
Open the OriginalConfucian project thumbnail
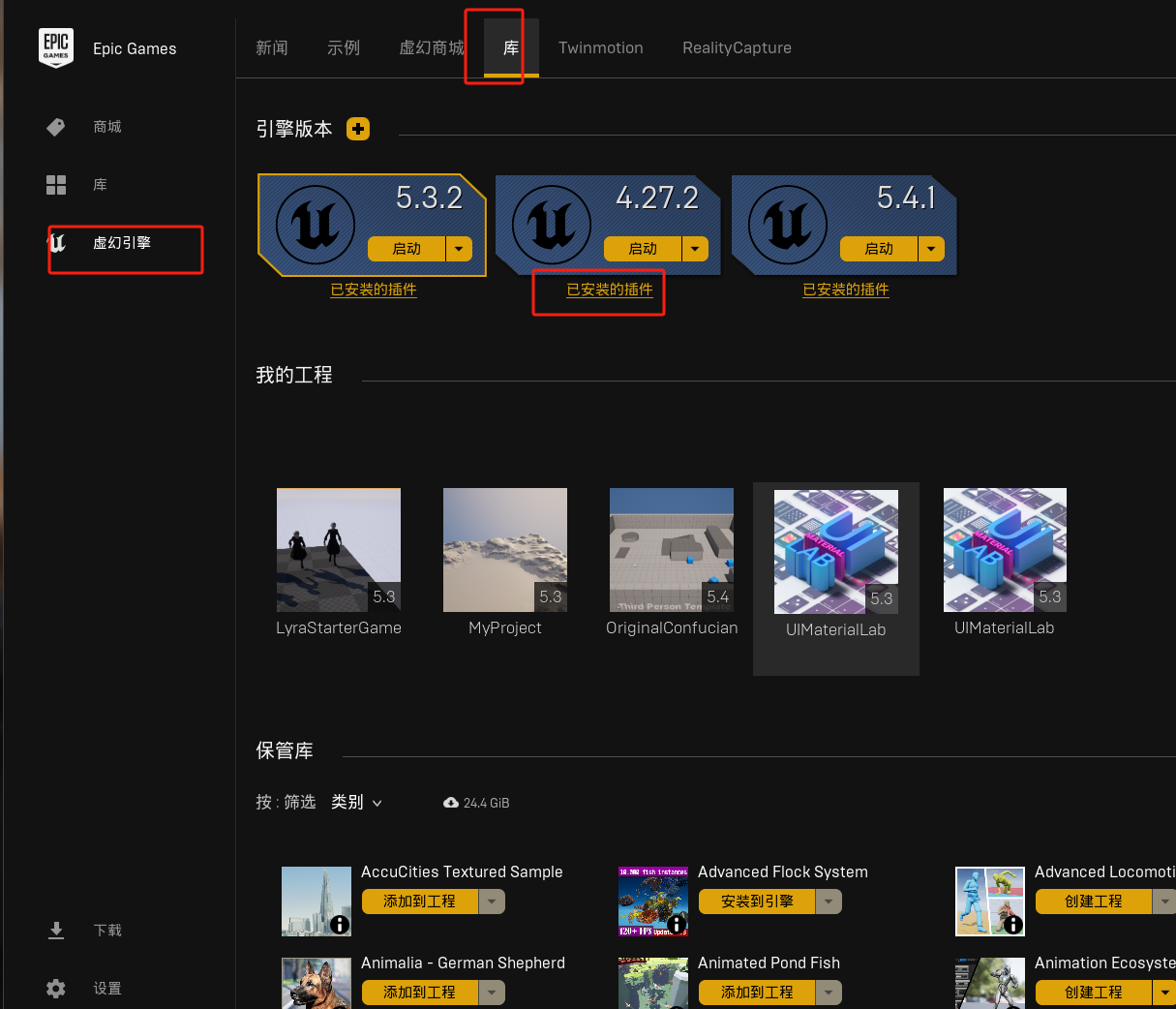click(x=672, y=550)
